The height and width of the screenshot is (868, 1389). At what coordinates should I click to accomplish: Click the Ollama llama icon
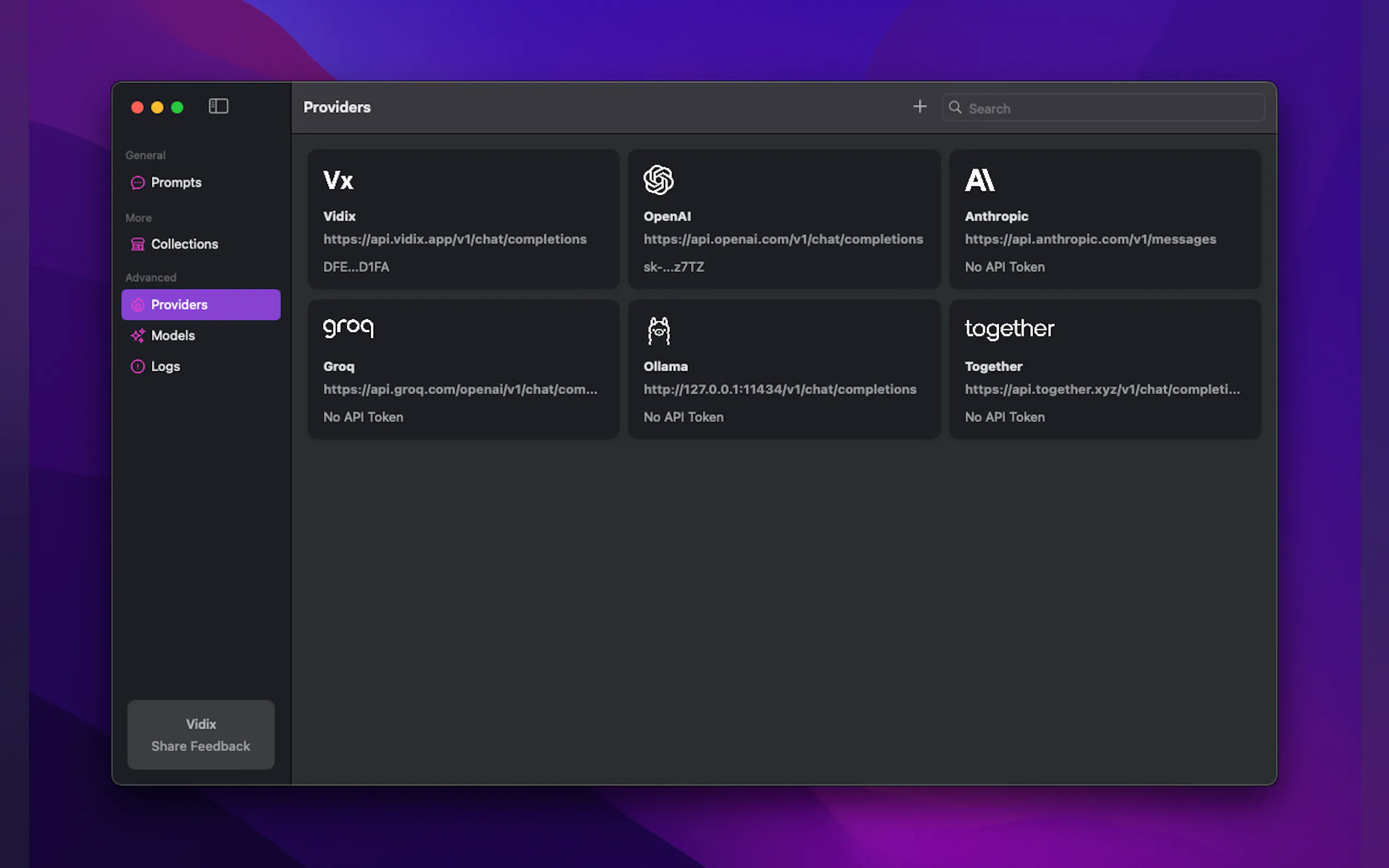pyautogui.click(x=658, y=331)
